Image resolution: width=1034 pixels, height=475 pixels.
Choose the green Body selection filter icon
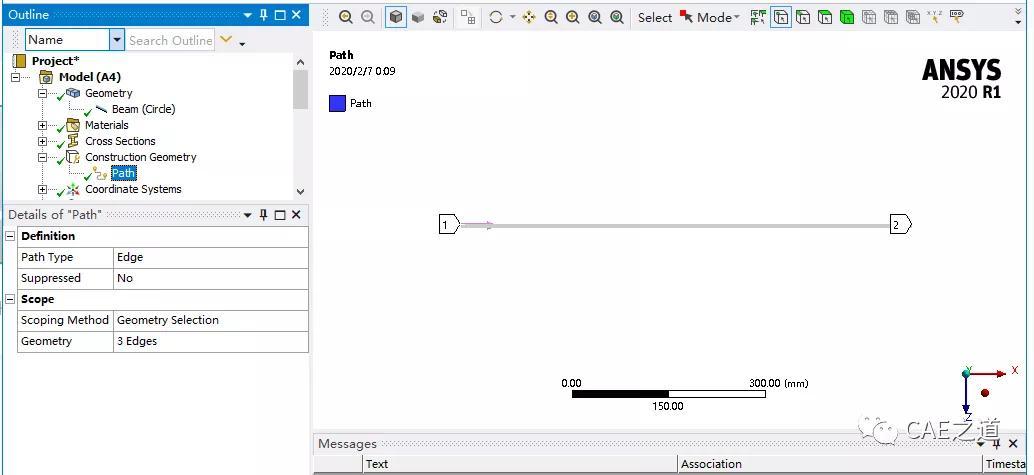coord(847,18)
